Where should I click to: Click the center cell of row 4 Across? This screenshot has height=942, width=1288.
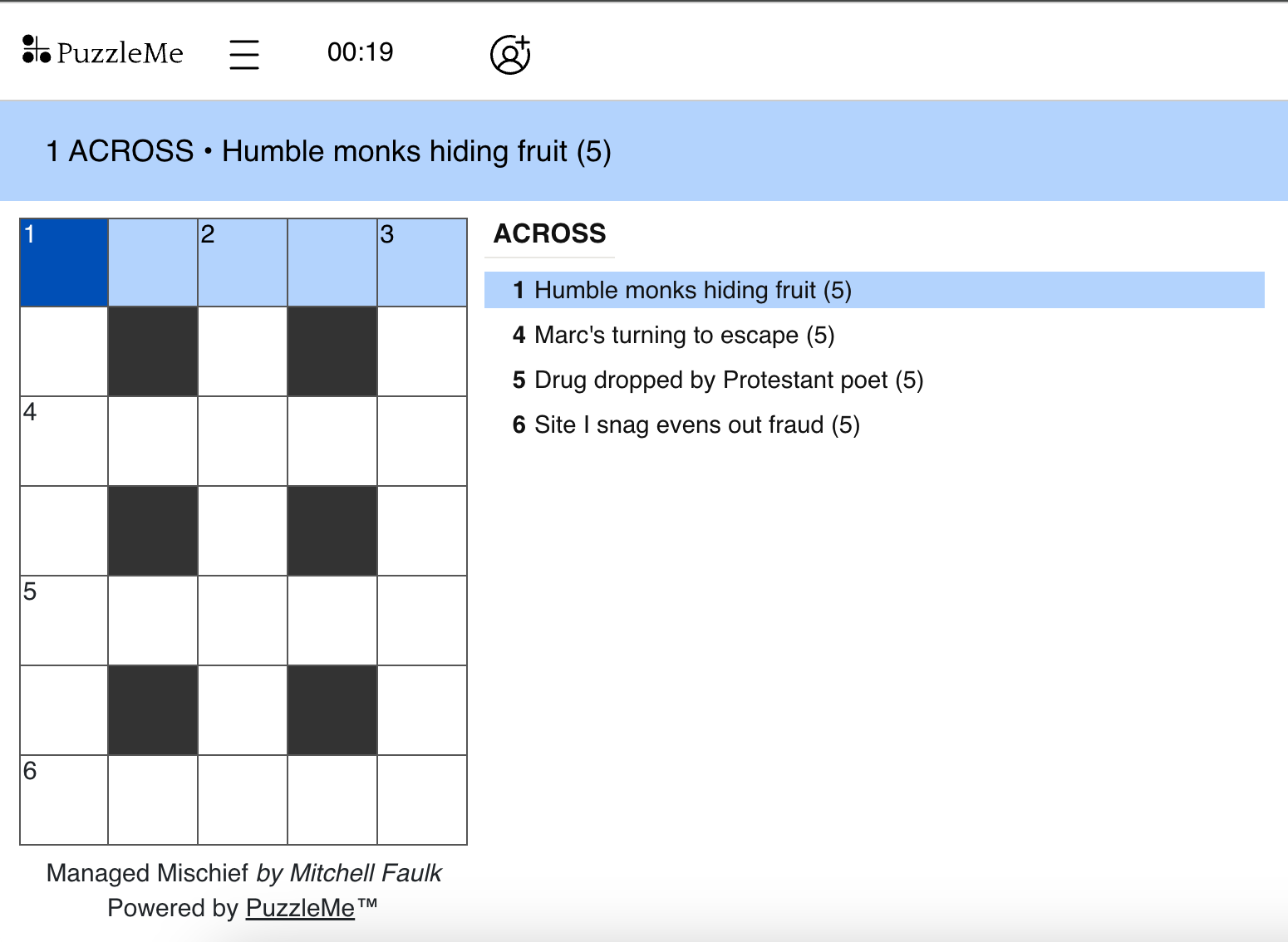(x=243, y=441)
